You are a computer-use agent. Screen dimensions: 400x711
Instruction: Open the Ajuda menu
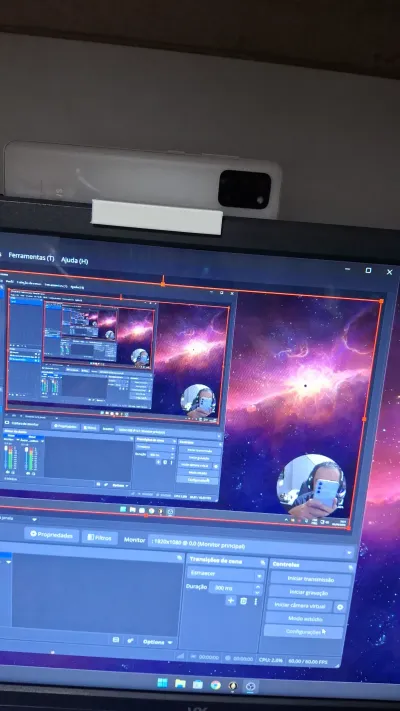[x=74, y=260]
